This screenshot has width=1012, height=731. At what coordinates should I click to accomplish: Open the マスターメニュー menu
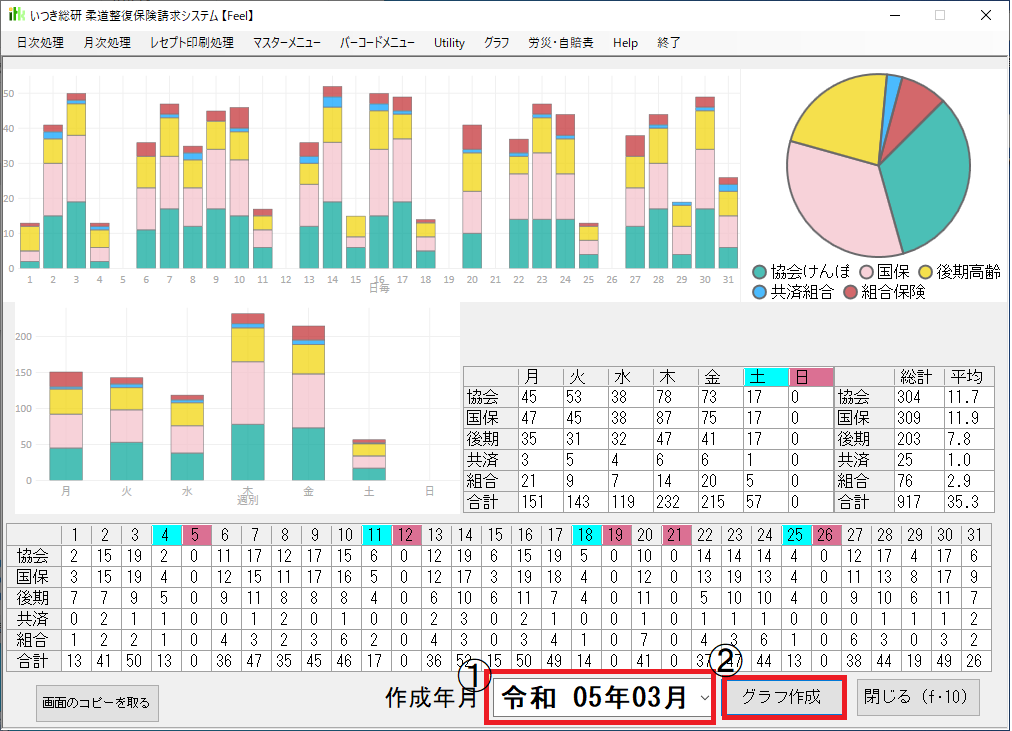pos(287,43)
